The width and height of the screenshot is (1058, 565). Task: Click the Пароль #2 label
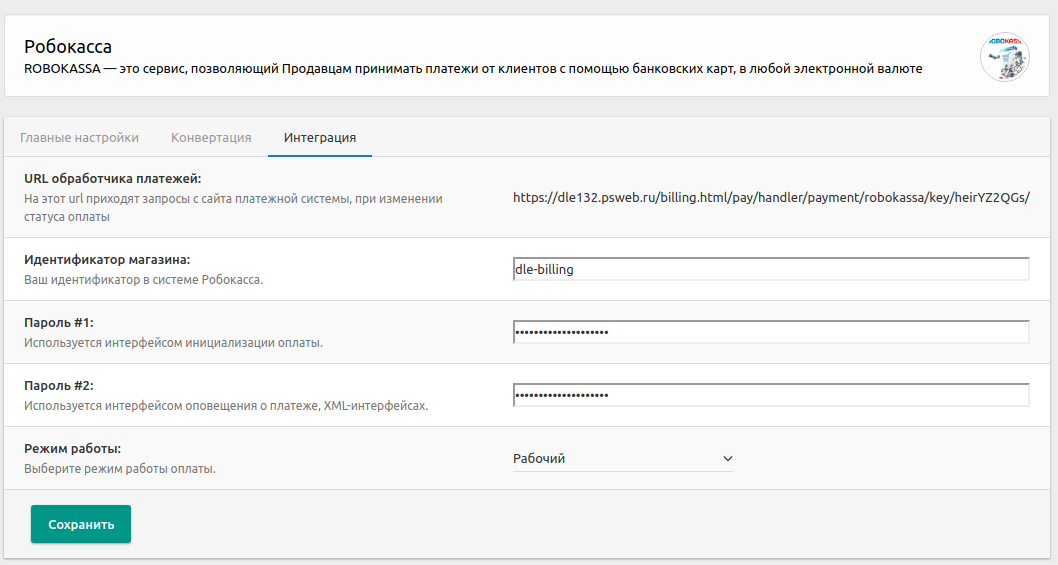coord(59,385)
